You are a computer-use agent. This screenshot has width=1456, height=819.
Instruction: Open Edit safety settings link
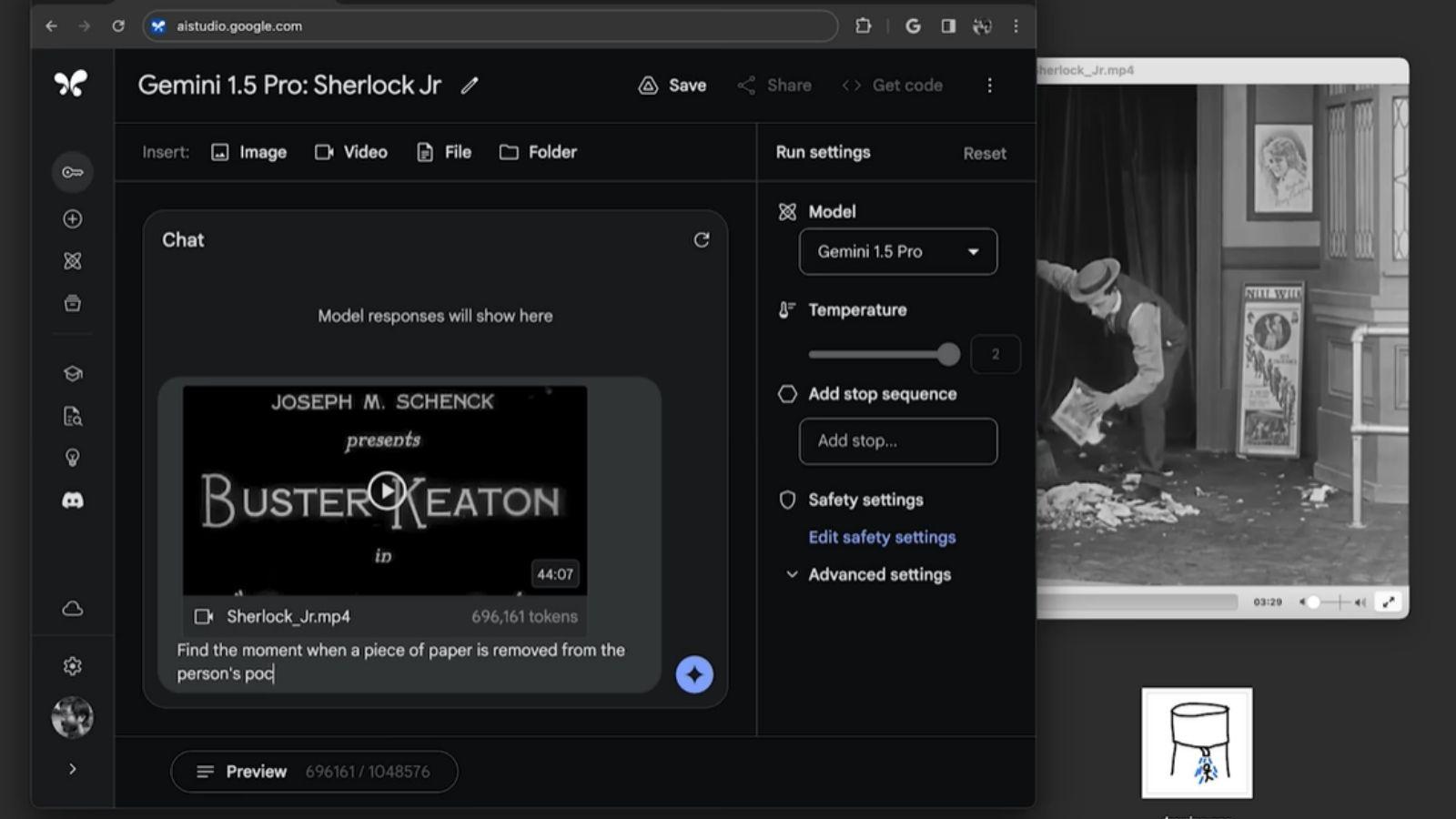(x=881, y=537)
